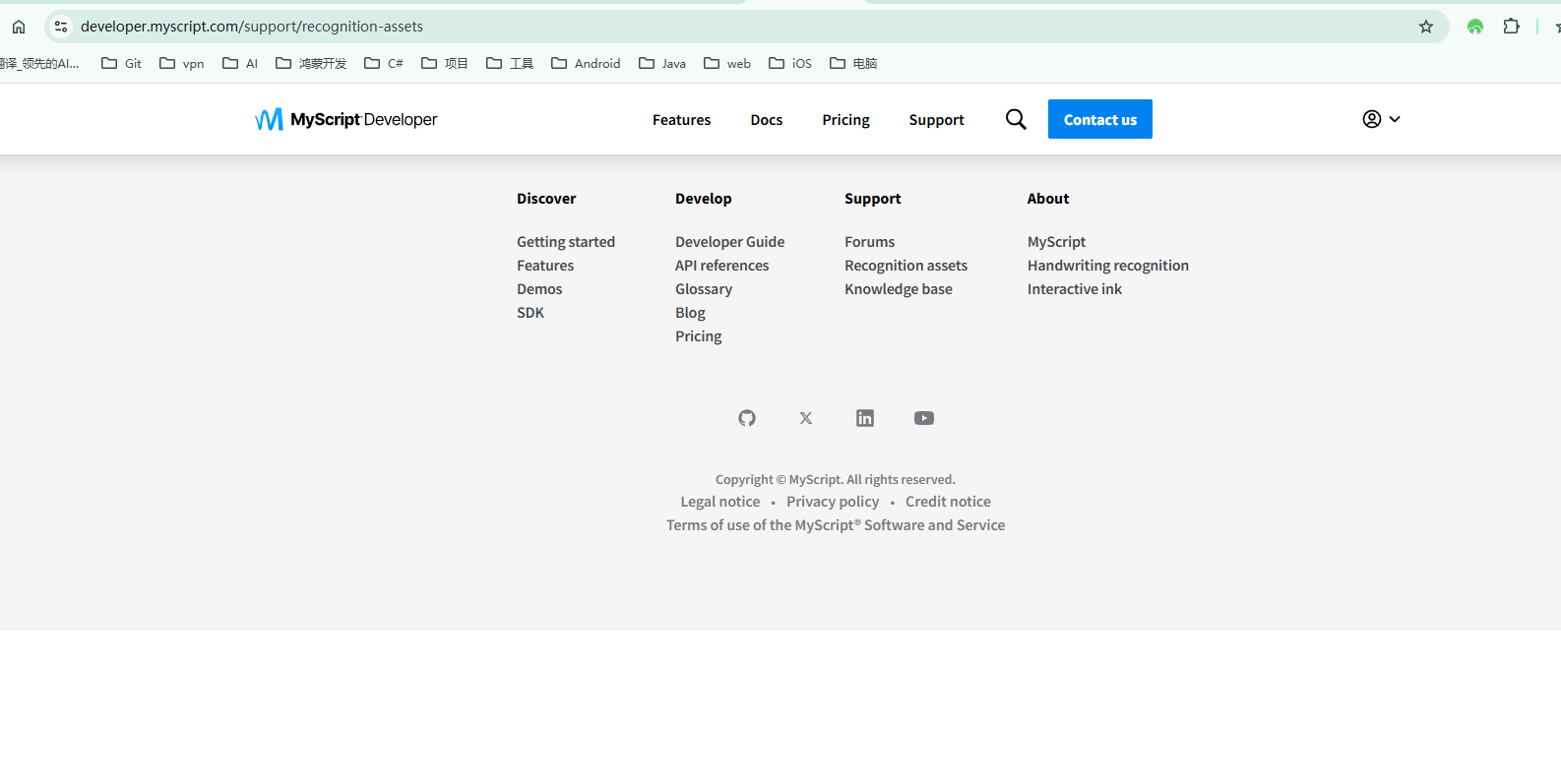The width and height of the screenshot is (1561, 784).
Task: Open the MyScript link under About
Action: (1056, 242)
